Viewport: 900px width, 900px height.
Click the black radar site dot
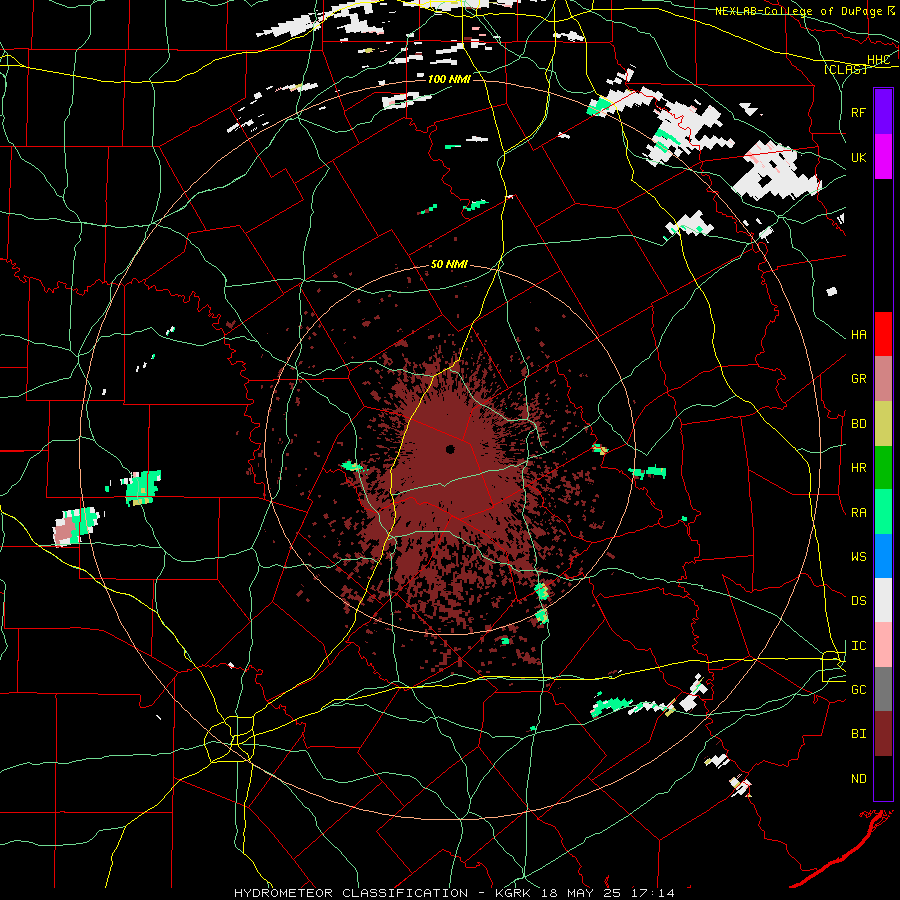[450, 449]
